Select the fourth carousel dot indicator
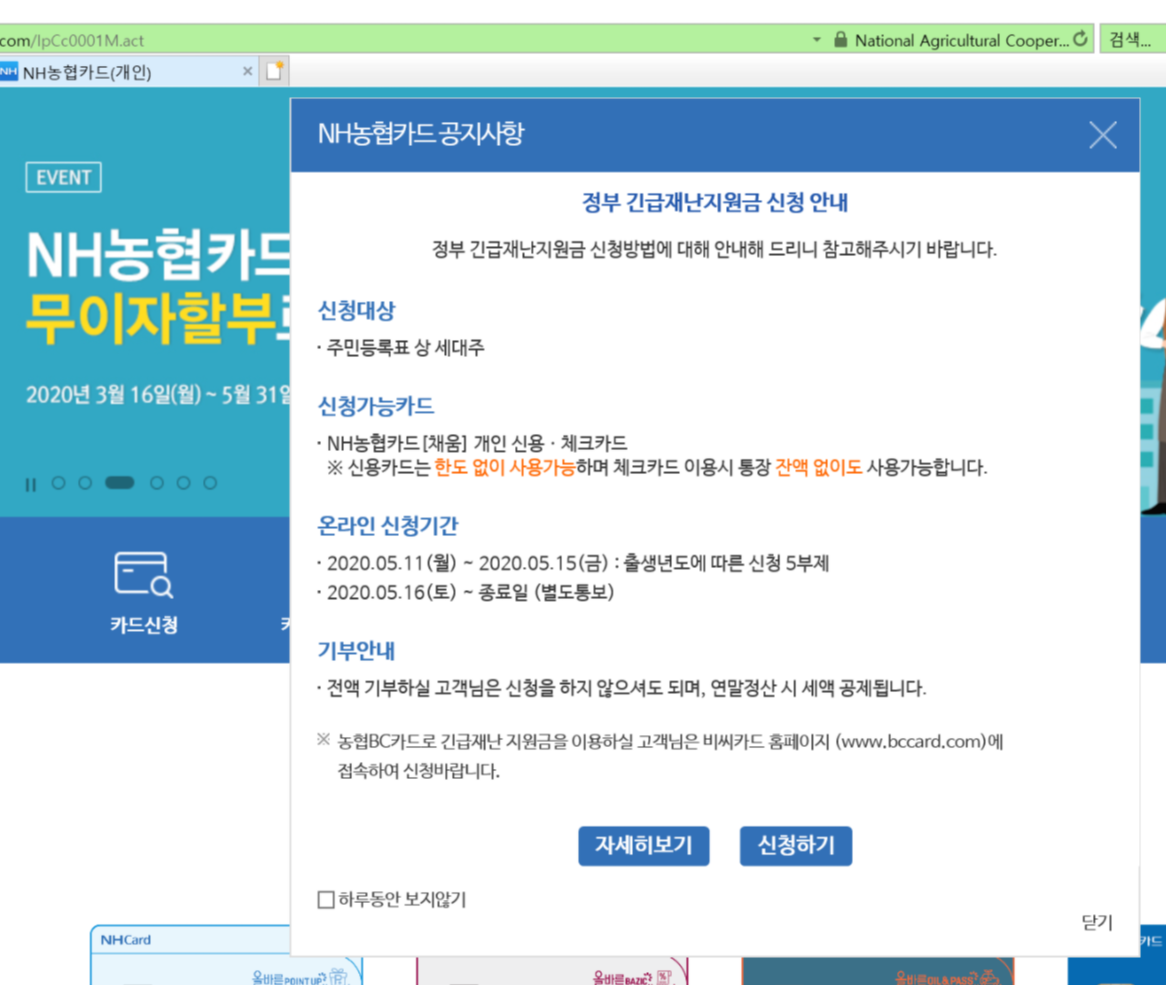 click(156, 483)
